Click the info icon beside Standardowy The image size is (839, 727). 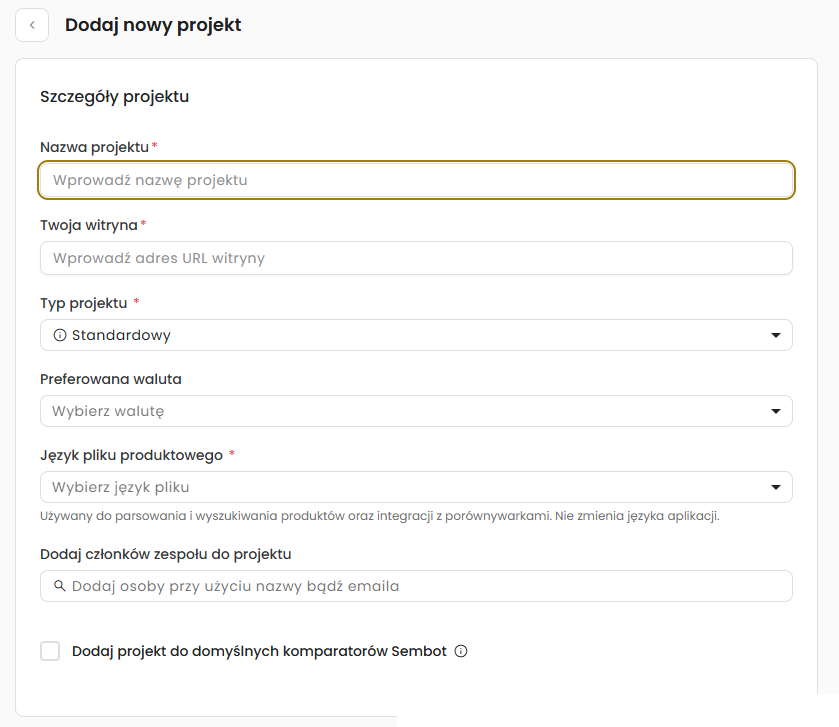60,335
